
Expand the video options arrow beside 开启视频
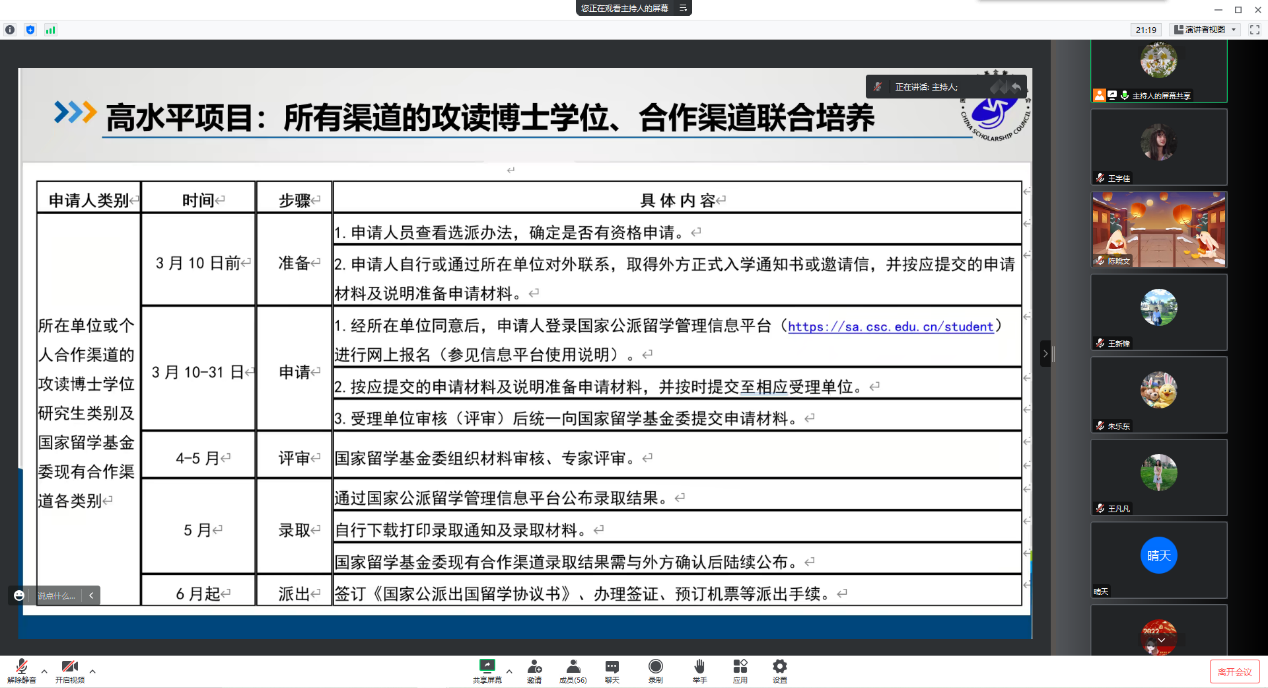pos(92,671)
